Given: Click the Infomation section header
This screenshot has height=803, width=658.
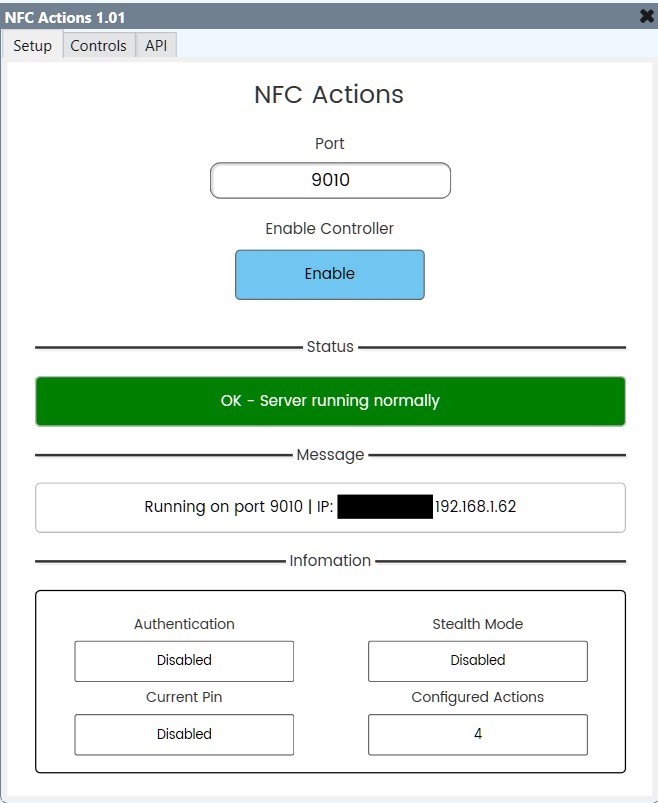Looking at the screenshot, I should coord(330,561).
